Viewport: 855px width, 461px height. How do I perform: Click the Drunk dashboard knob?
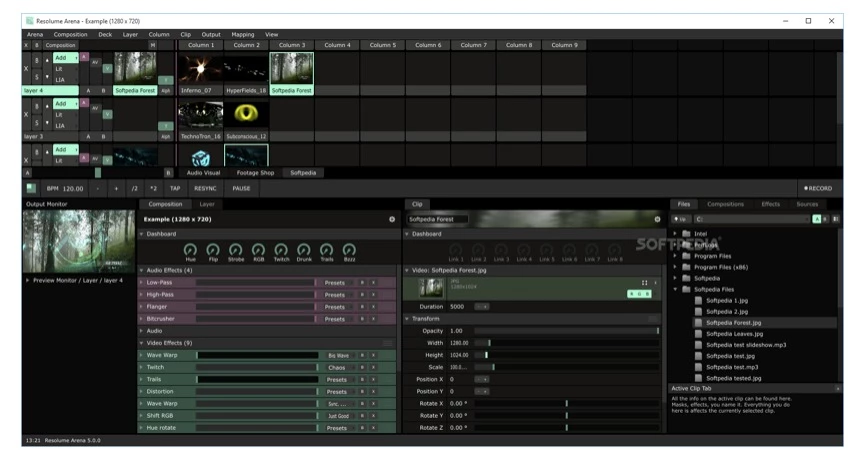[x=304, y=250]
